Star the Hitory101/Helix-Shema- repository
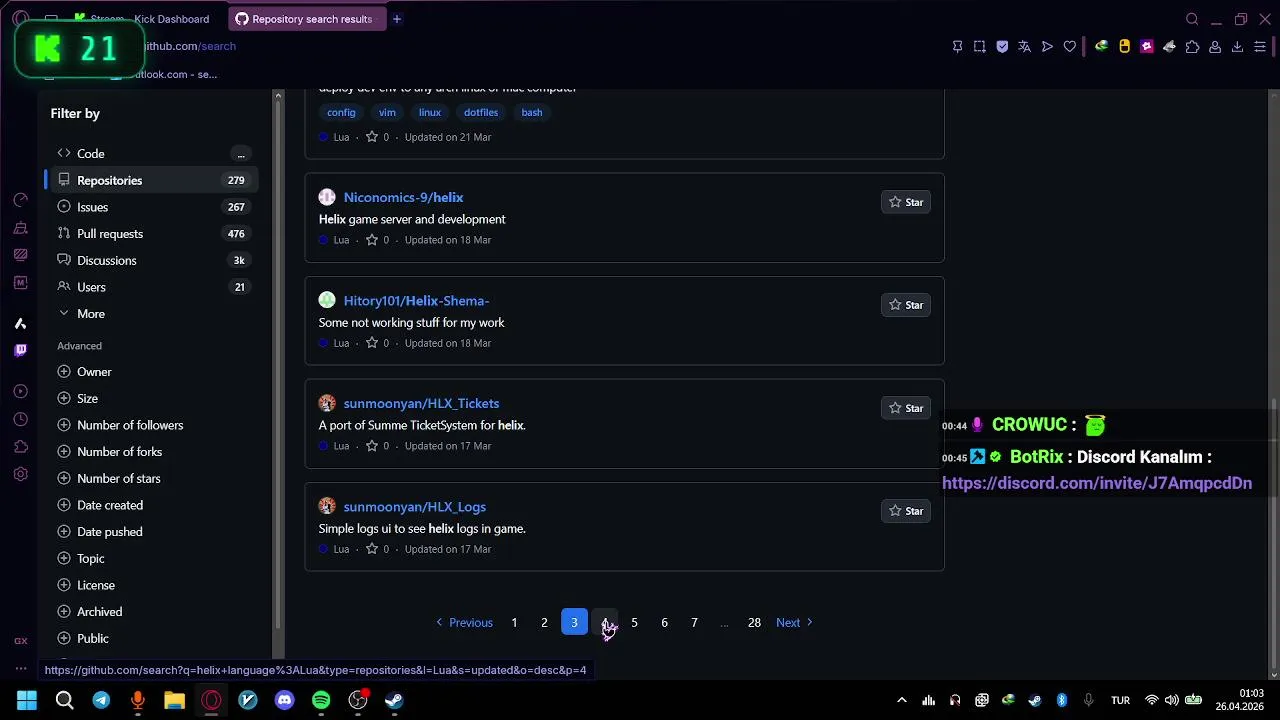 pyautogui.click(x=906, y=305)
